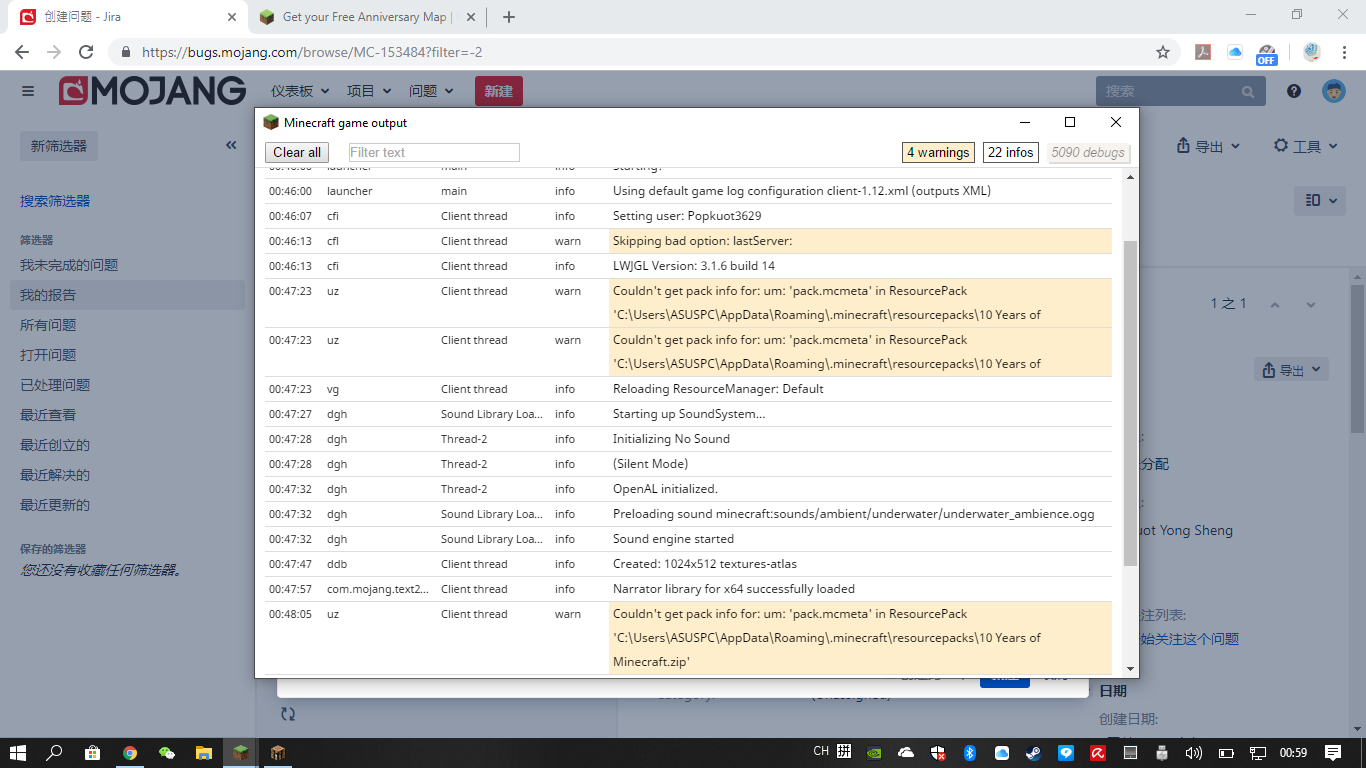Viewport: 1366px width, 768px height.
Task: Reload the page in Chrome
Action: [86, 52]
